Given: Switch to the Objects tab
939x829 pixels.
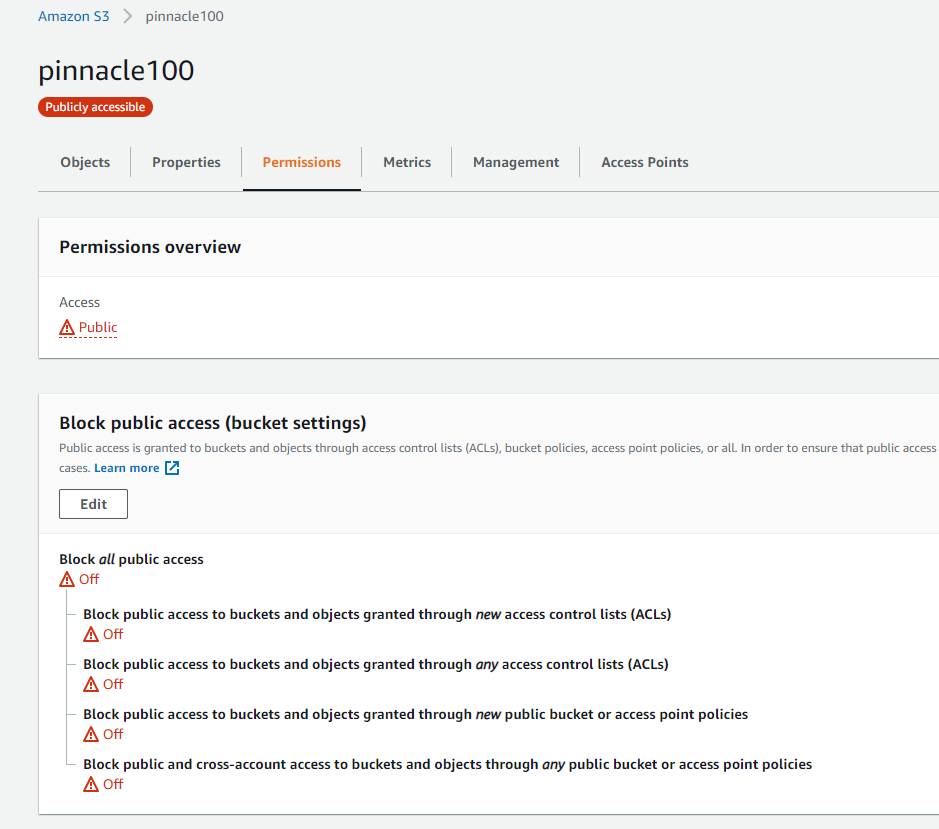Looking at the screenshot, I should 85,162.
